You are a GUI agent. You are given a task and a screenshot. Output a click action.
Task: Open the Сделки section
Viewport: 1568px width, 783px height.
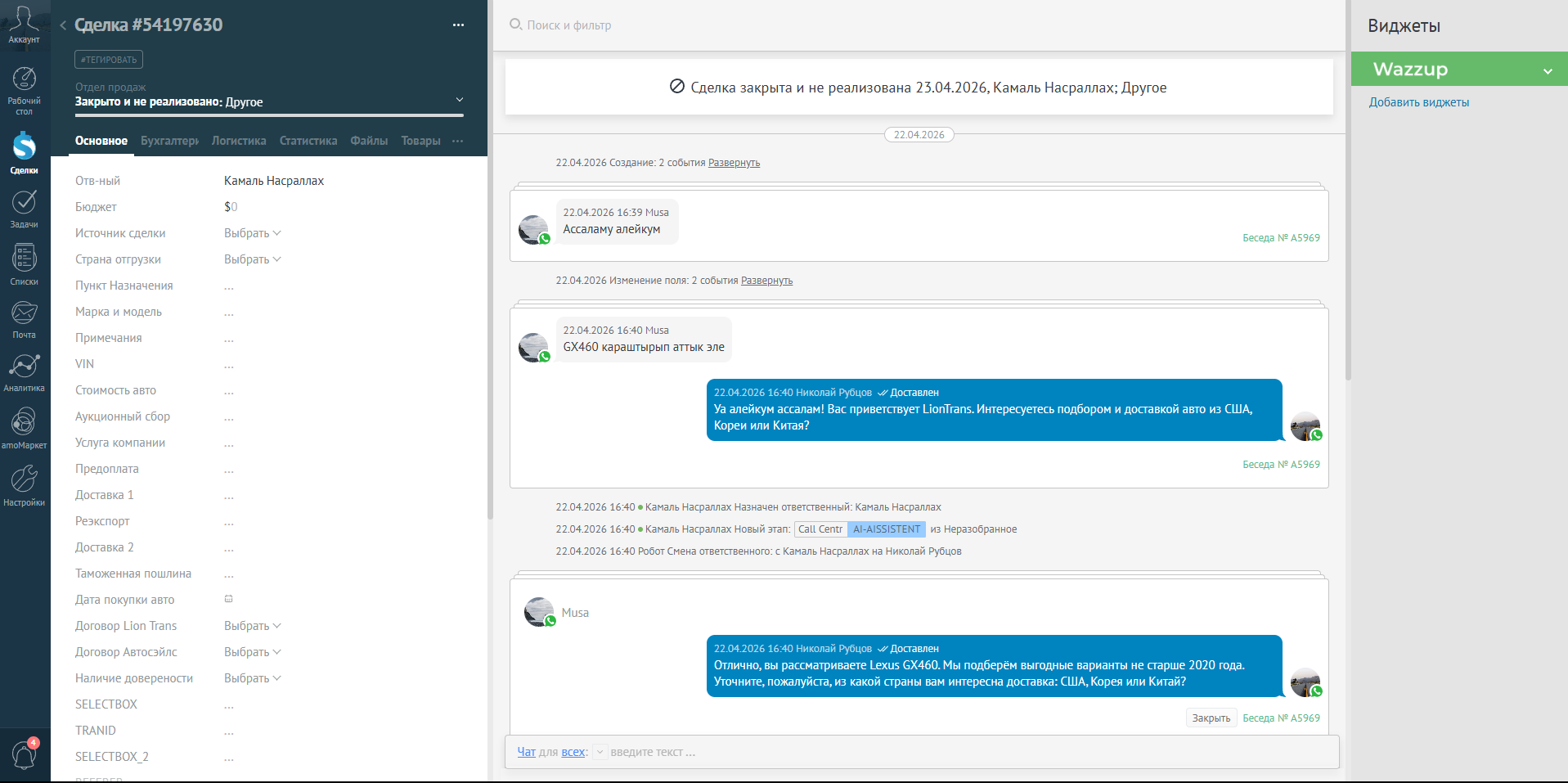pyautogui.click(x=24, y=153)
